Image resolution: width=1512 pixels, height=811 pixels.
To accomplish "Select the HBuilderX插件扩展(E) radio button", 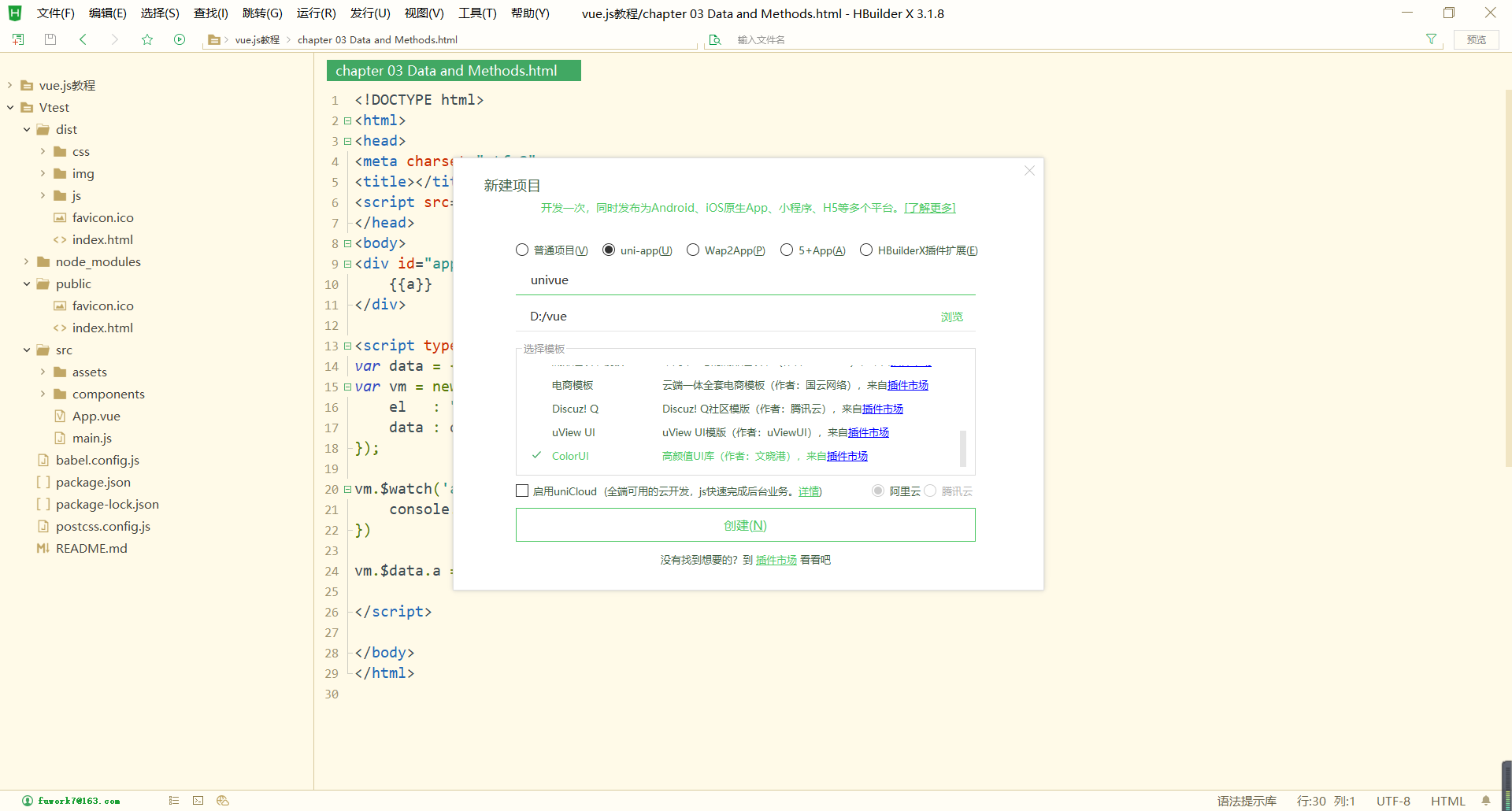I will (866, 250).
